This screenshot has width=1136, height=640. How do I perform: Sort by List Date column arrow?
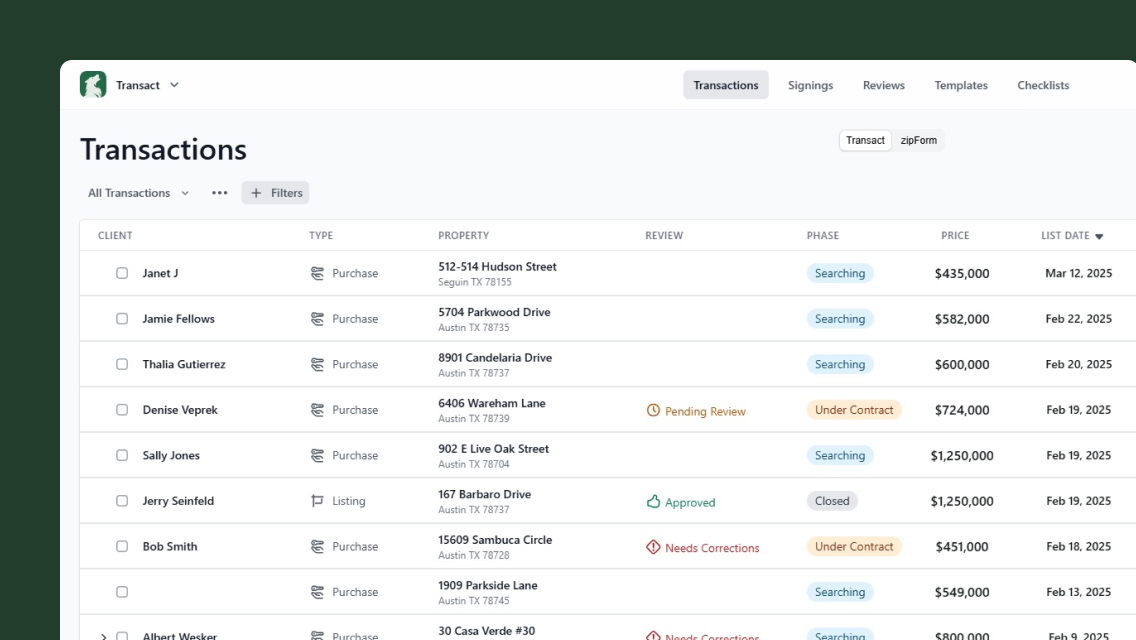[1099, 237]
